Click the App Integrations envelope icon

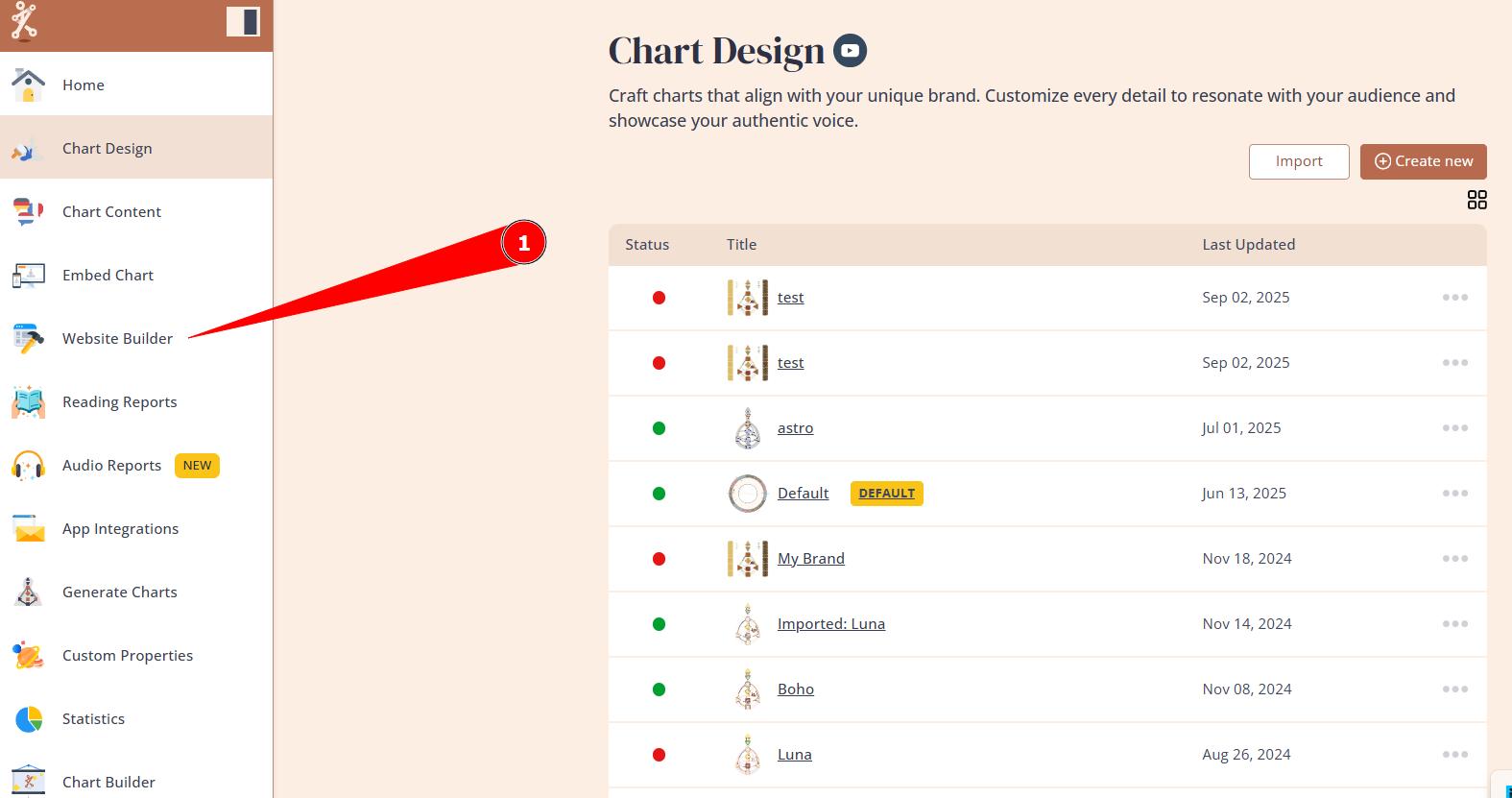[29, 529]
